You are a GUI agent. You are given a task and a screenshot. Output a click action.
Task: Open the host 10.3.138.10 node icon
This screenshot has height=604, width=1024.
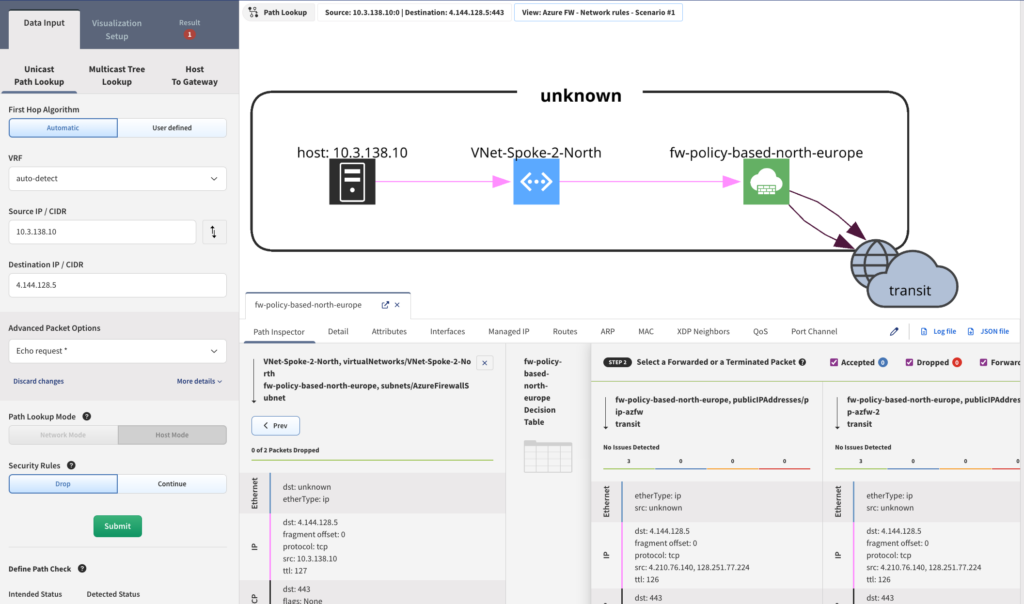click(352, 183)
